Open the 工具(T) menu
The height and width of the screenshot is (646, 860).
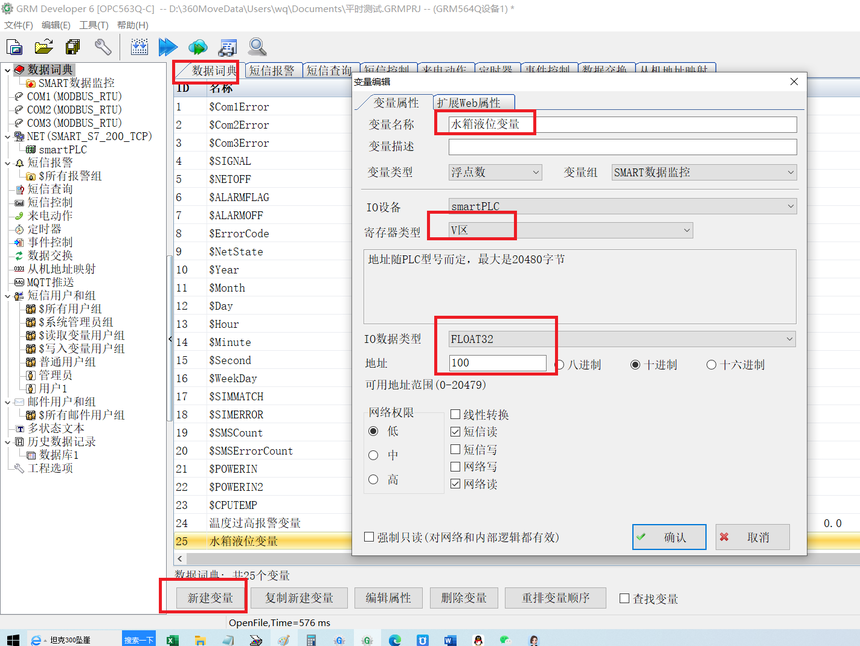[x=93, y=25]
